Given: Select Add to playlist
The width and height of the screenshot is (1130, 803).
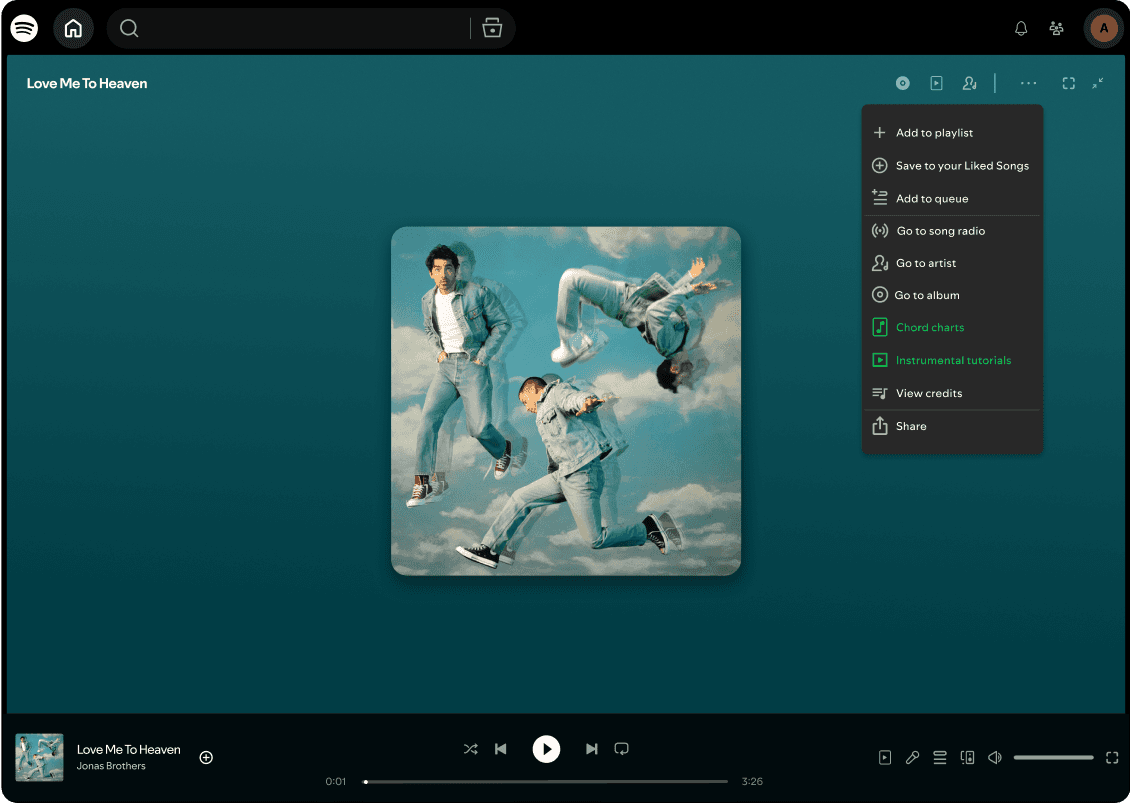Looking at the screenshot, I should (x=952, y=133).
